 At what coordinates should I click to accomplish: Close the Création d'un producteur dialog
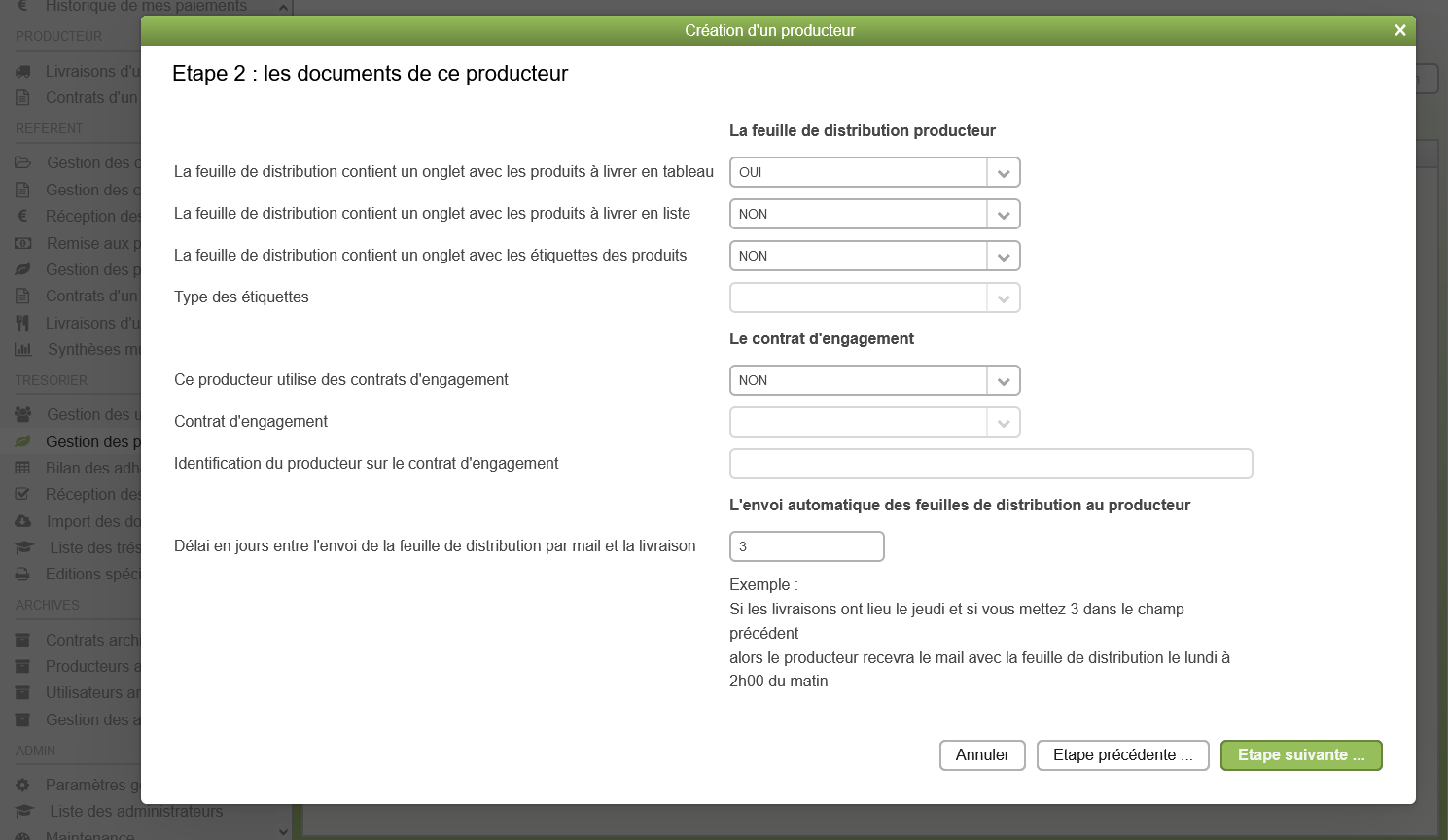pyautogui.click(x=1400, y=30)
